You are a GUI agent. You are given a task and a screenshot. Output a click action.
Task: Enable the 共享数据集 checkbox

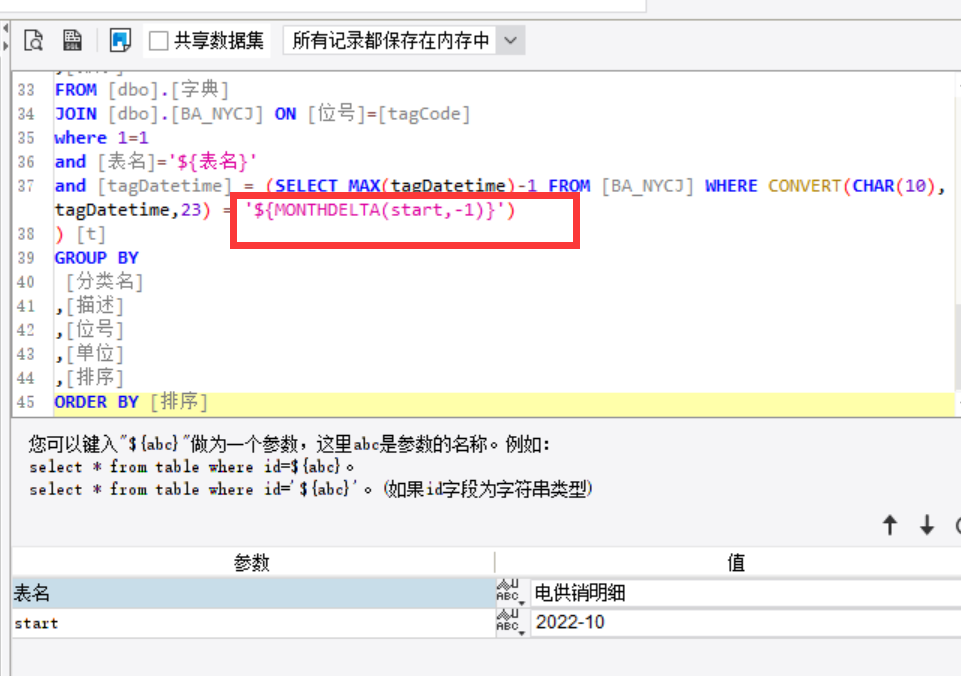(159, 41)
